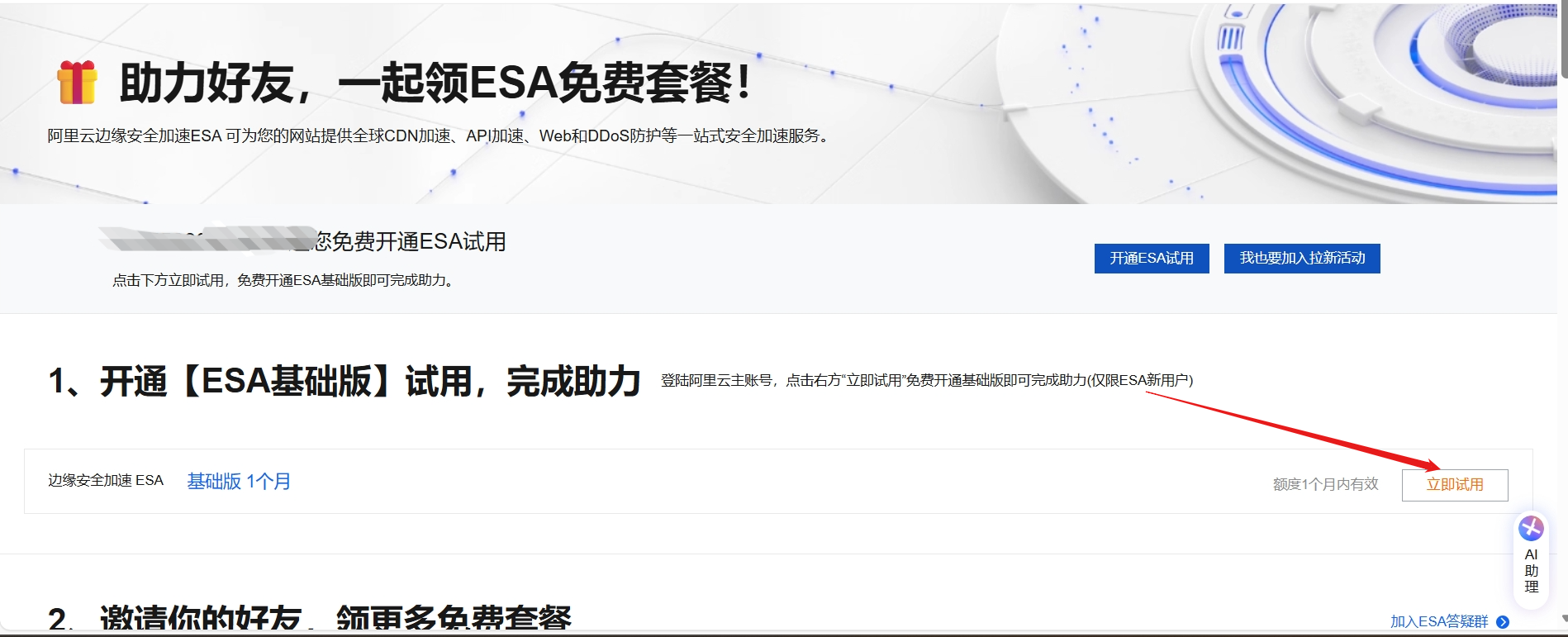Viewport: 1568px width, 637px height.
Task: Click the 您免费开通ESA试用 invitation title
Action: point(410,241)
